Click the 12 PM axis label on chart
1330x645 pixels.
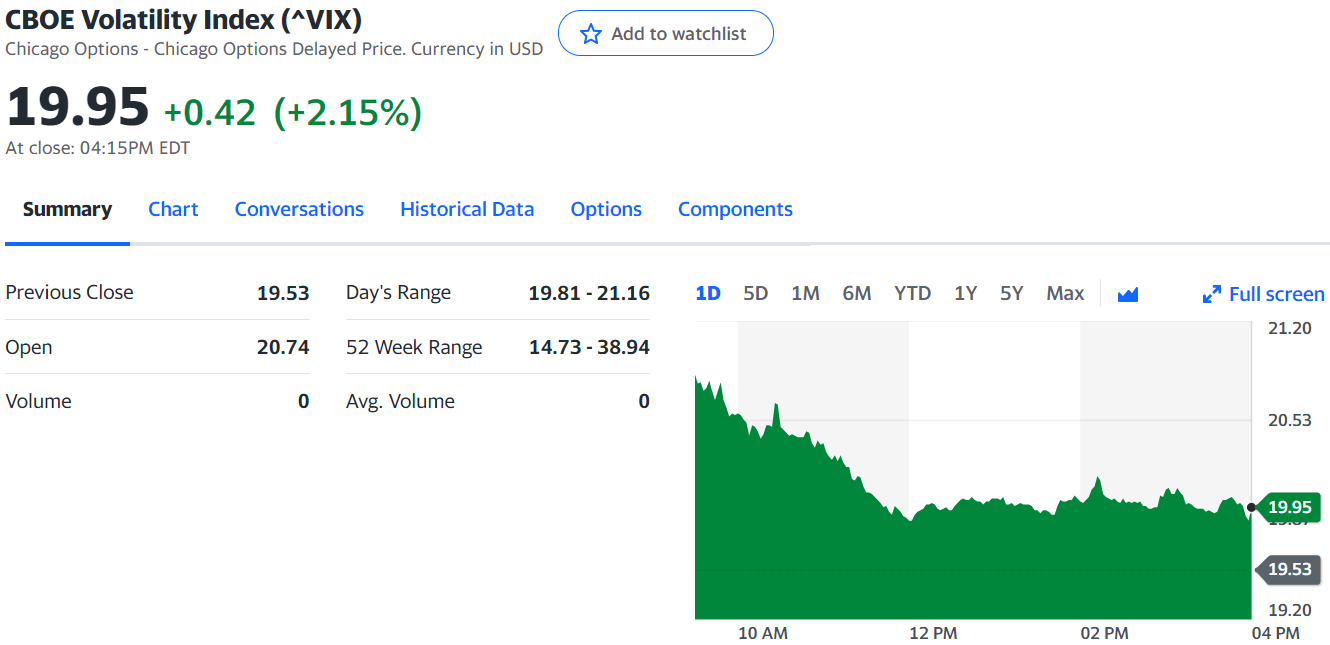(933, 633)
